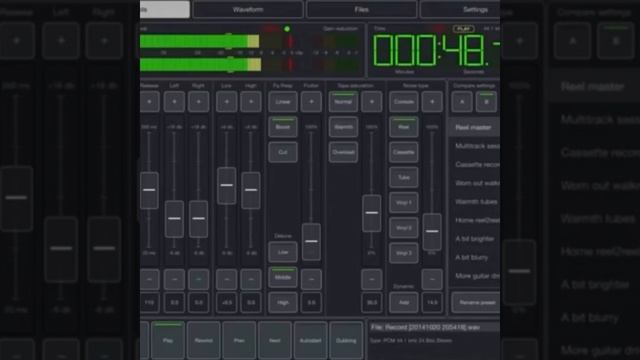This screenshot has height=360, width=640.
Task: Raise the Low EQ with its plus button
Action: point(227,102)
